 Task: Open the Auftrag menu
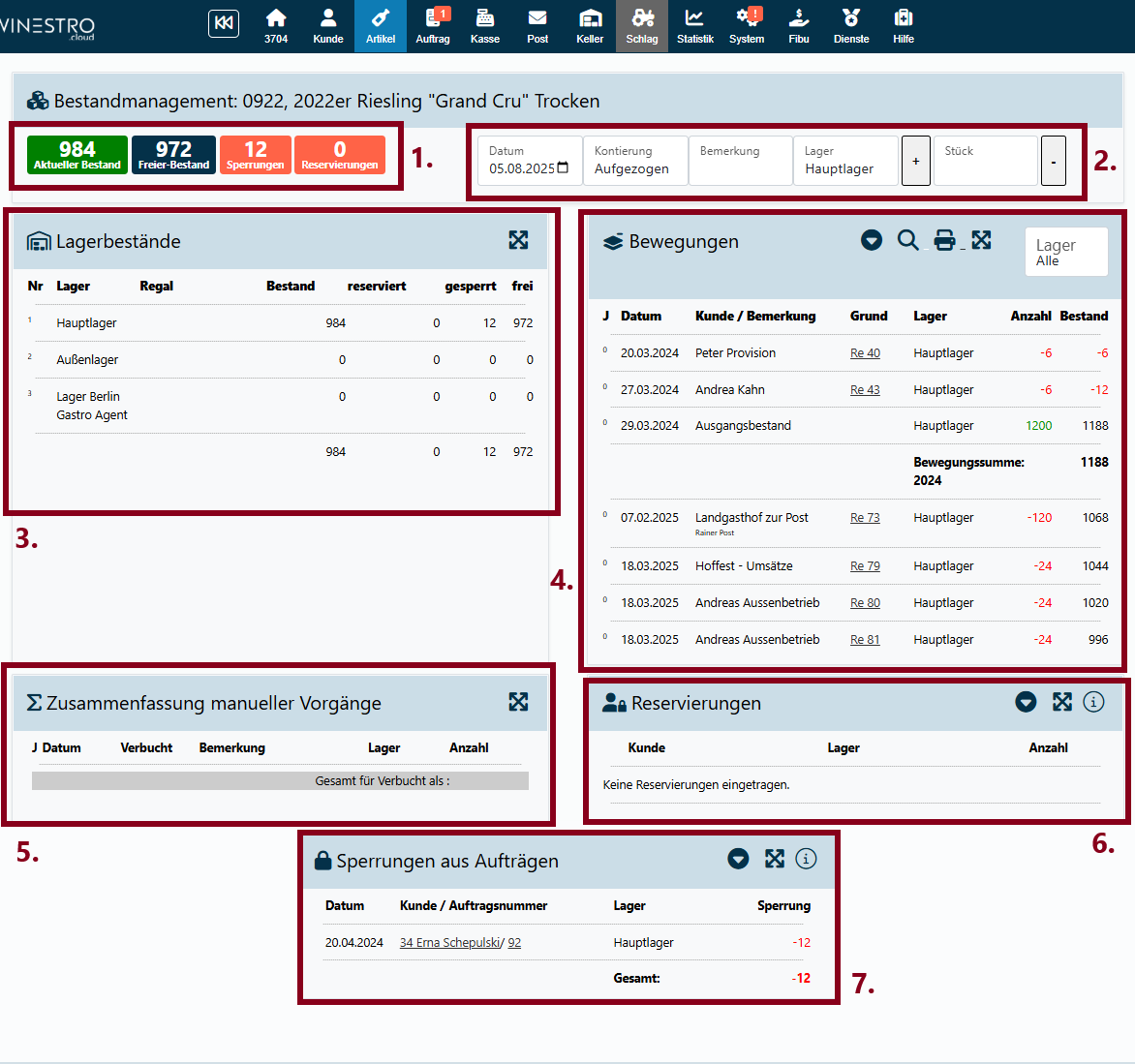pyautogui.click(x=433, y=26)
